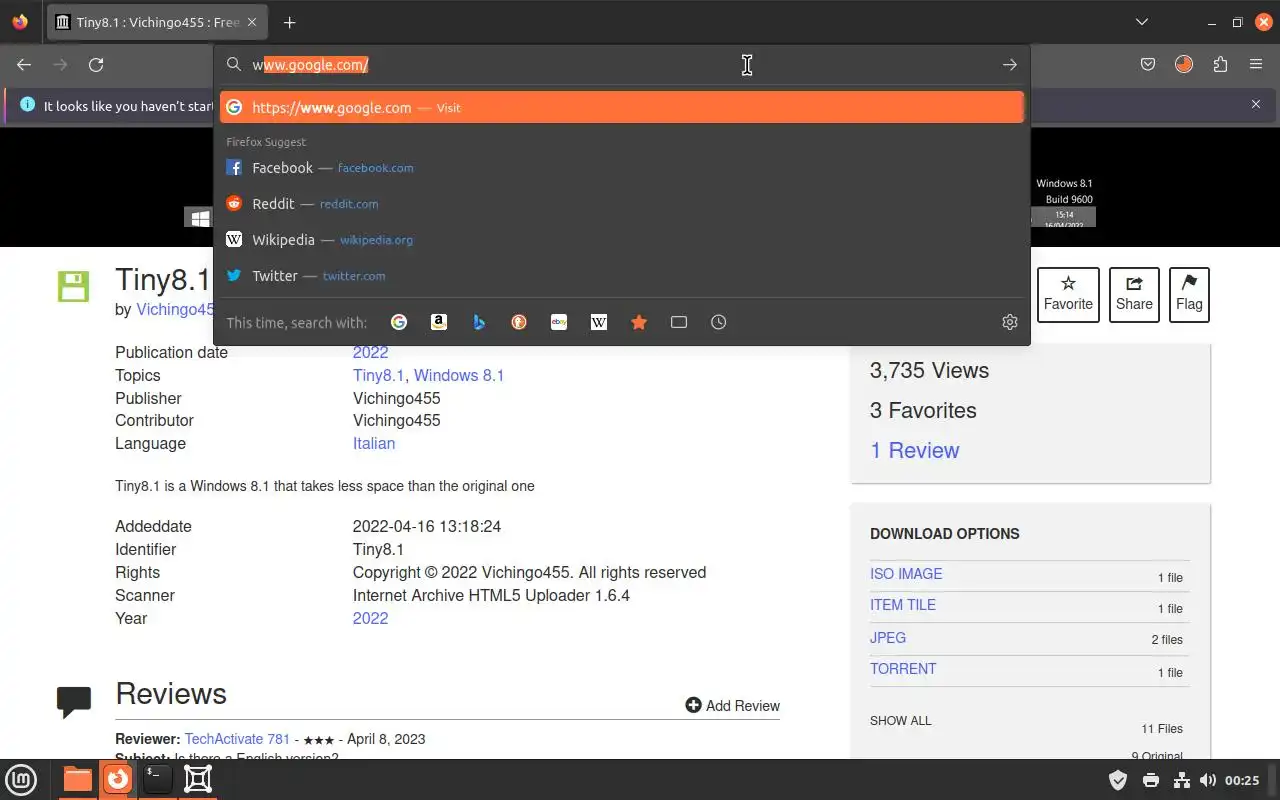Search this time with eBay icon

tap(559, 322)
